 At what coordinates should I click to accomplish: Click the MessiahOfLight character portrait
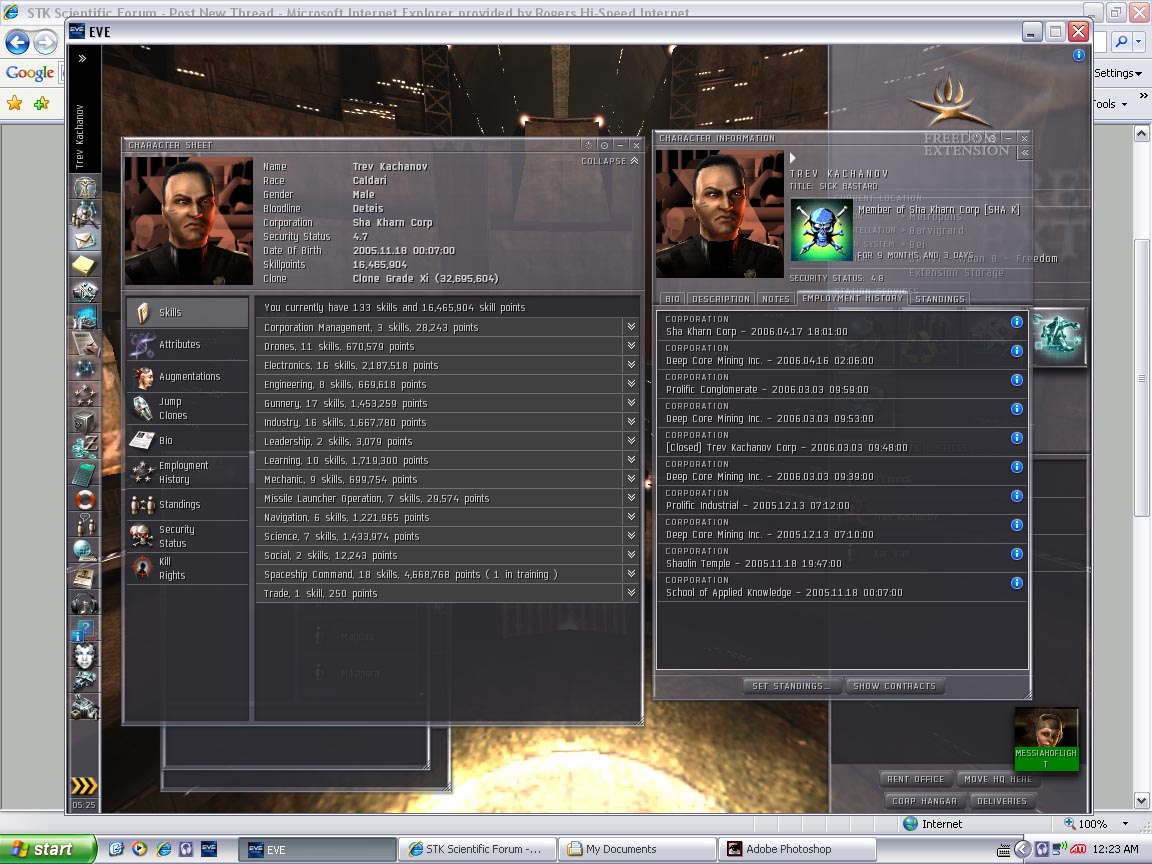tap(1046, 739)
